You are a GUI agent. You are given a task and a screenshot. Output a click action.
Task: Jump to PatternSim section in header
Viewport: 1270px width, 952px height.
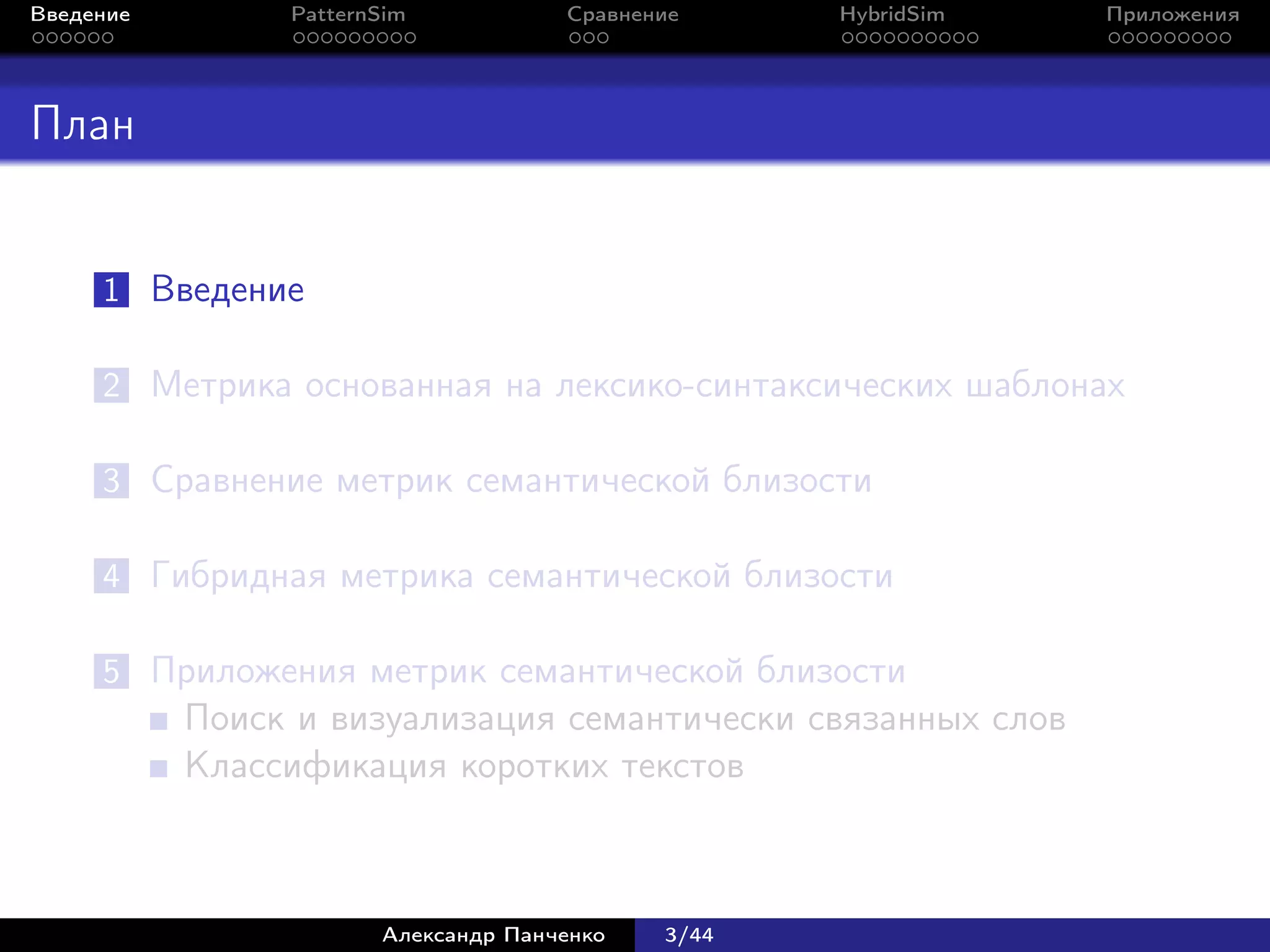tap(349, 14)
